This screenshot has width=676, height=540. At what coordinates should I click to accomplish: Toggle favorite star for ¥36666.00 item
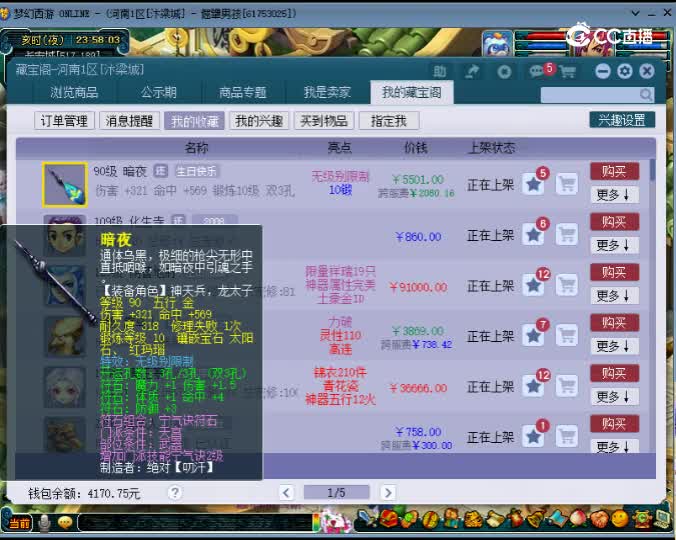(x=533, y=386)
